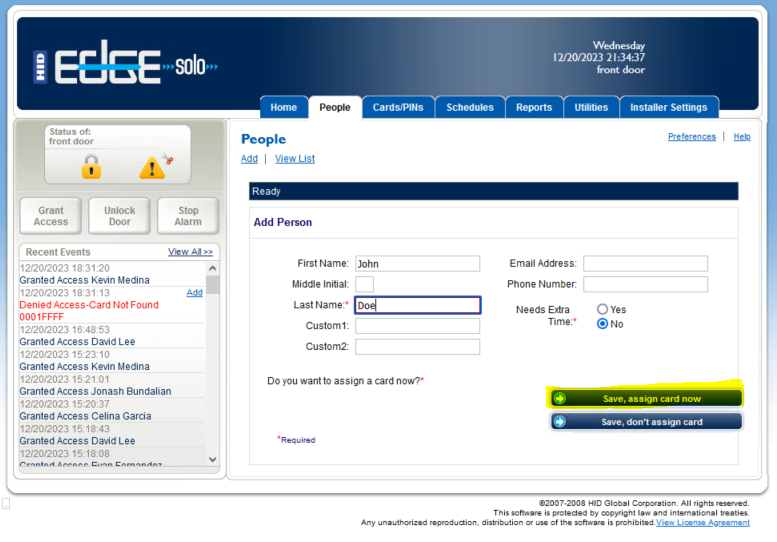The height and width of the screenshot is (542, 777).
Task: Click the Add Person heading
Action: coord(283,222)
